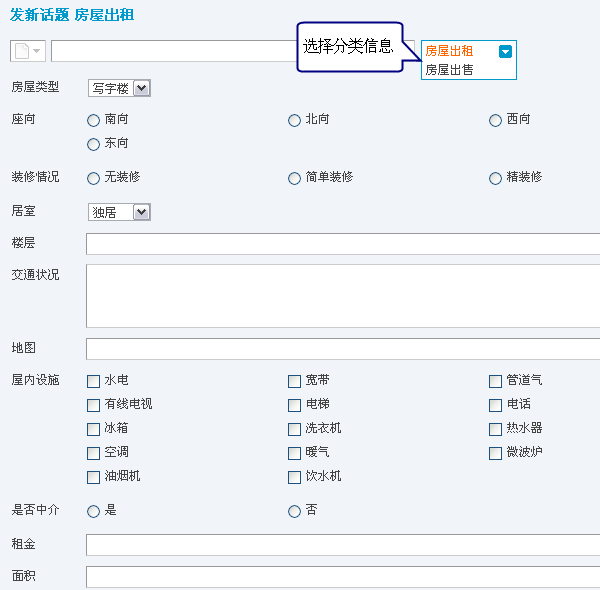The width and height of the screenshot is (600, 590).
Task: Select 否 for 是否中介
Action: point(294,511)
